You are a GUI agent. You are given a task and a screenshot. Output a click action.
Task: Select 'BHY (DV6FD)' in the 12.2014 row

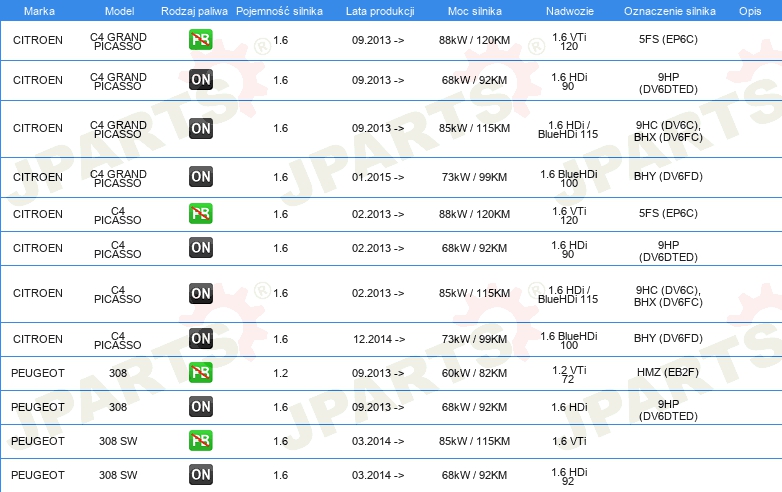pyautogui.click(x=668, y=338)
